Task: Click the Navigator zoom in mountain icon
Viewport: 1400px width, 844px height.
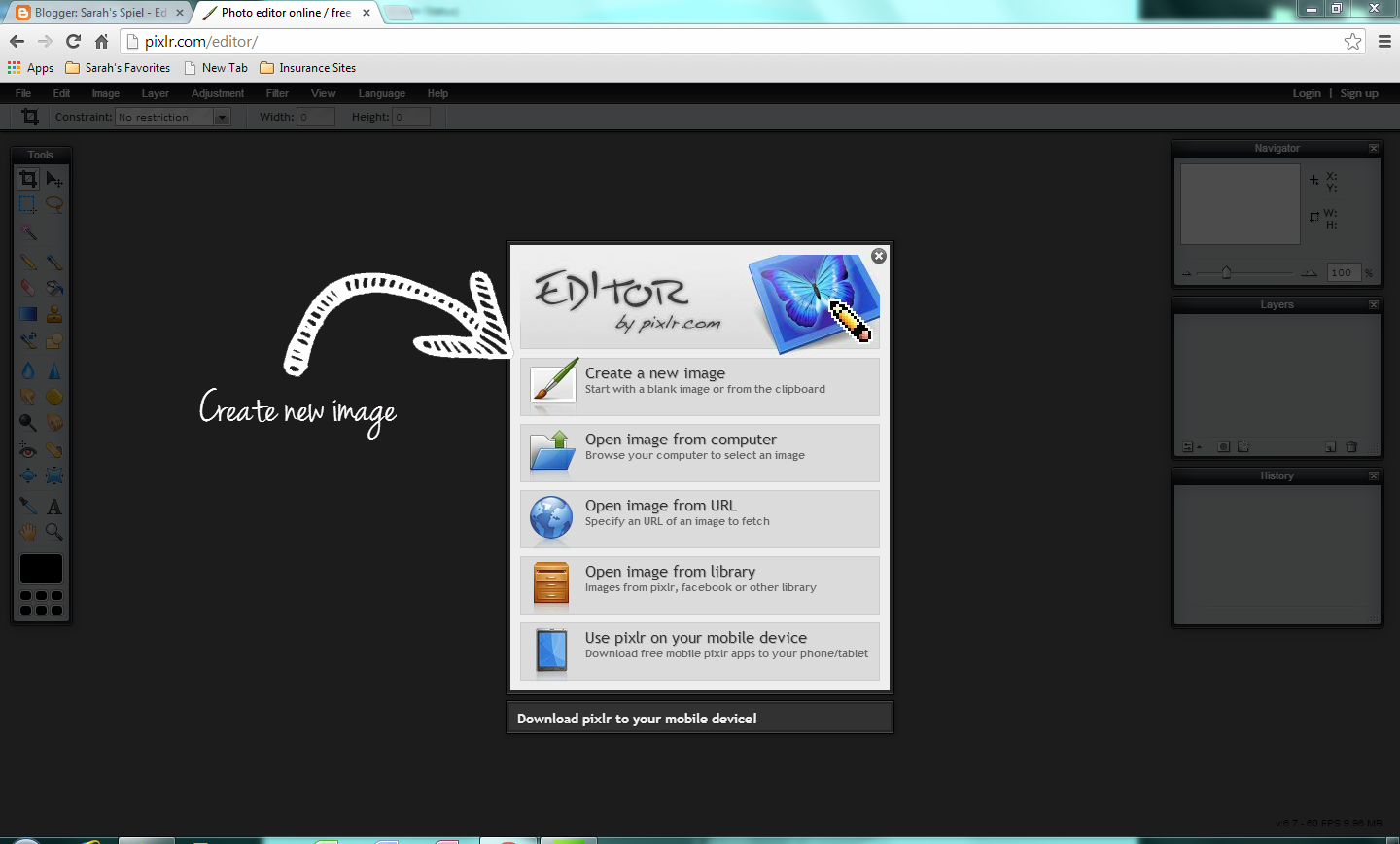Action: coord(1309,273)
